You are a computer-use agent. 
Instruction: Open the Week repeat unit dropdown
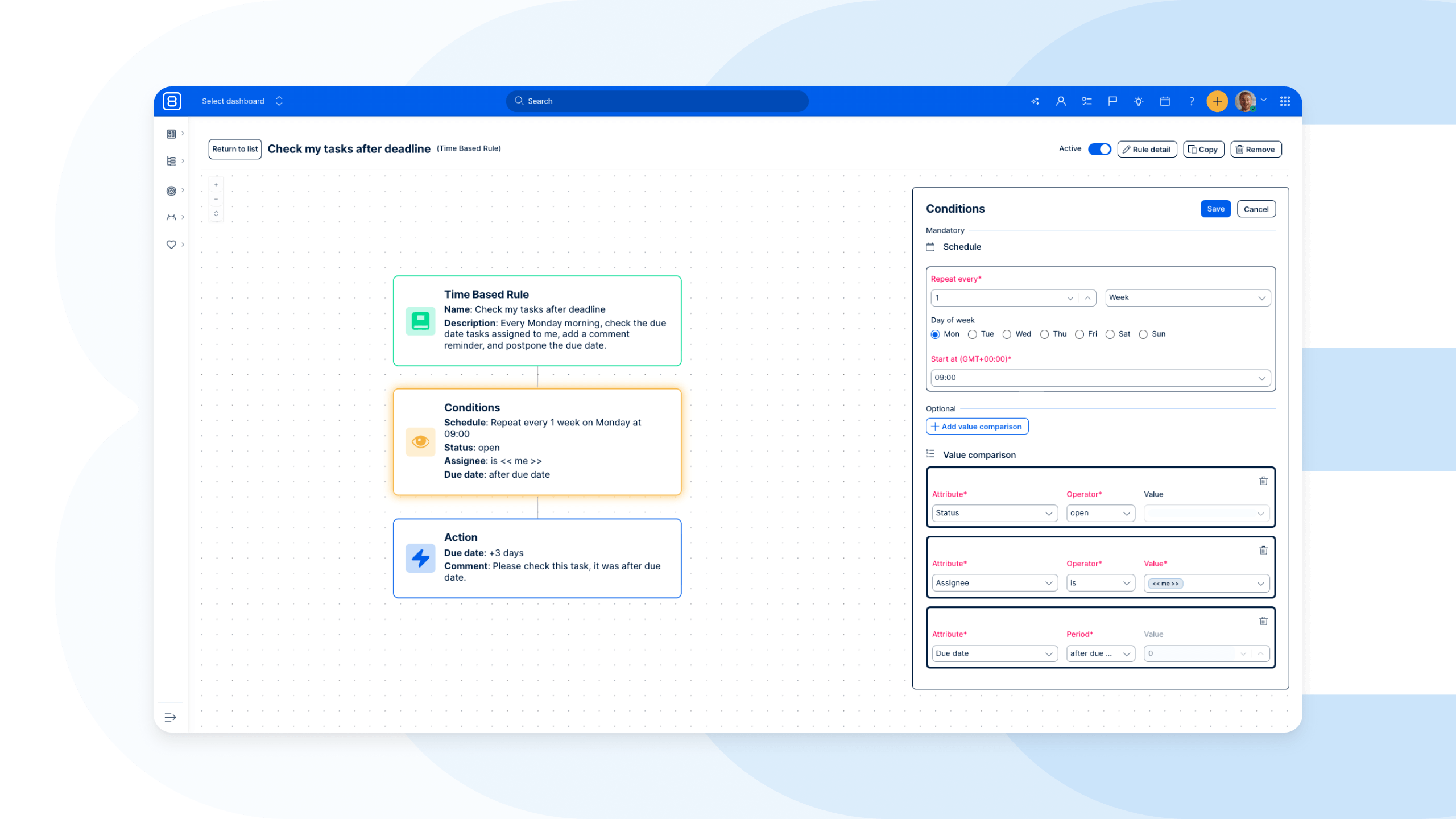coord(1188,298)
